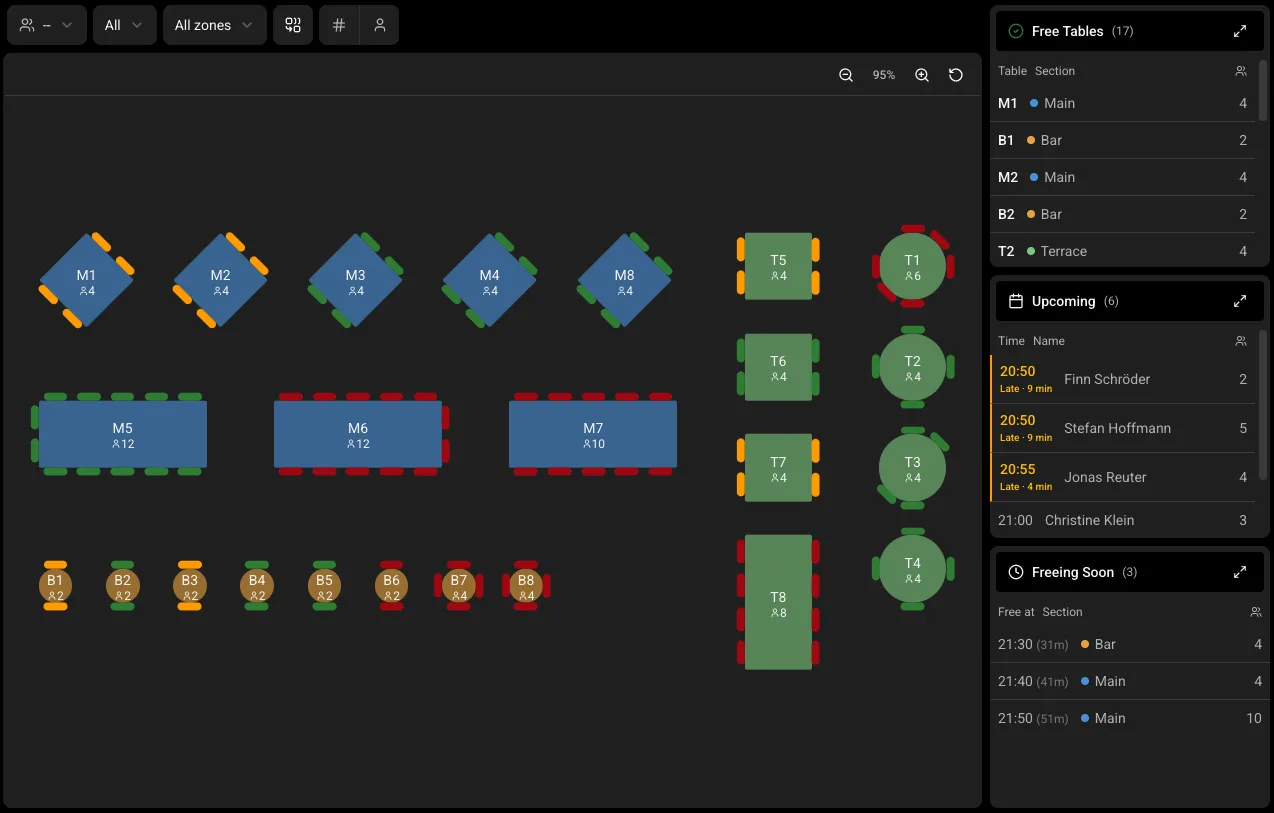Select table M2 on floor plan
Image resolution: width=1274 pixels, height=813 pixels.
pyautogui.click(x=221, y=281)
